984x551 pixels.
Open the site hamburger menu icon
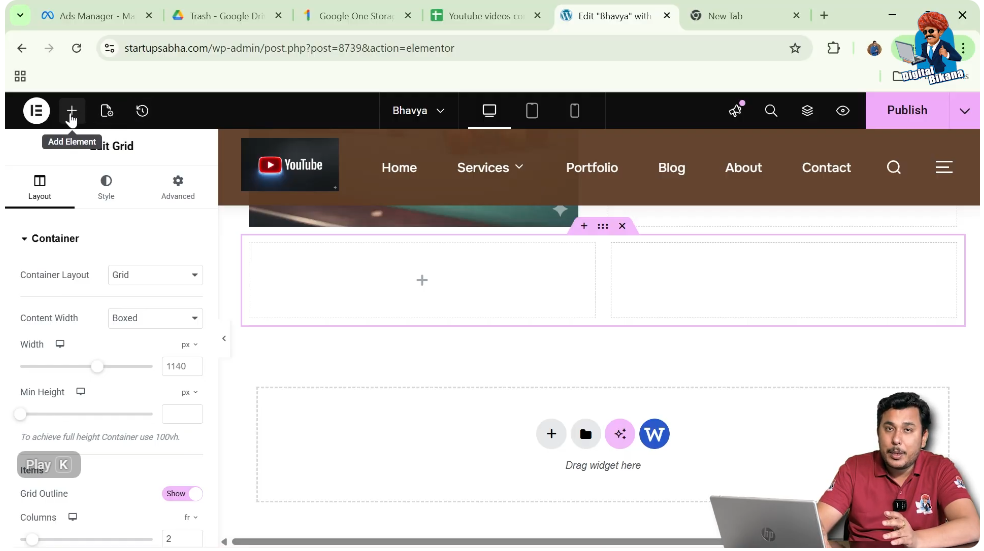(x=944, y=167)
